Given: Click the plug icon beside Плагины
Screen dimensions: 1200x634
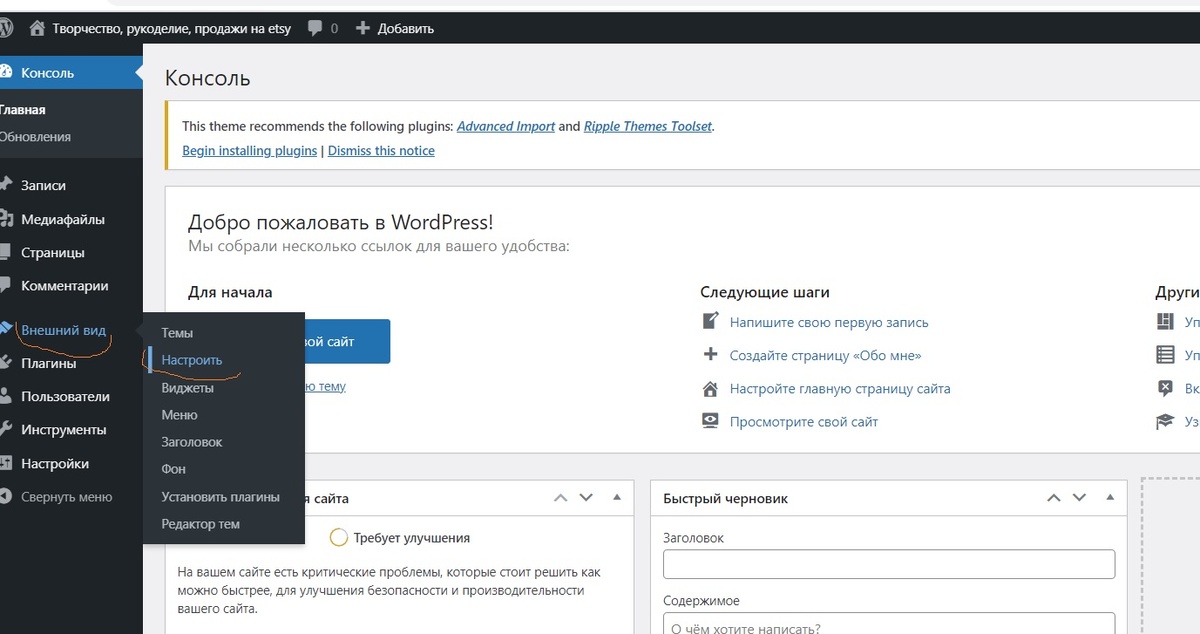Looking at the screenshot, I should click(5, 363).
